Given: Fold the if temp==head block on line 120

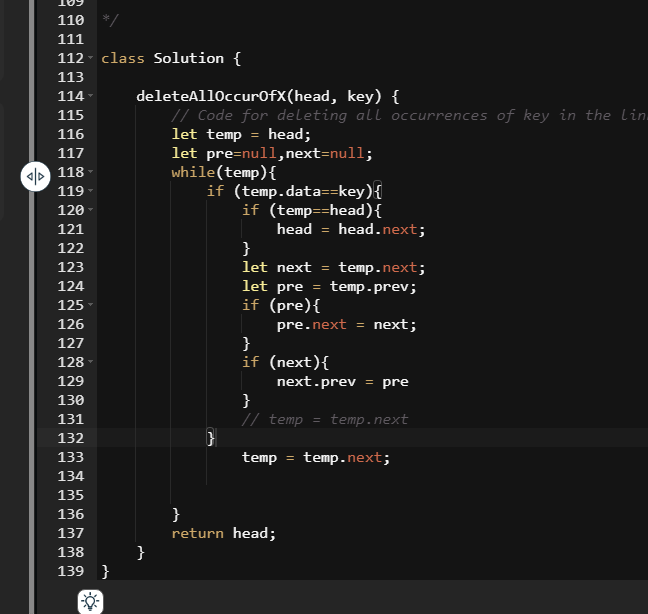Looking at the screenshot, I should tap(91, 210).
